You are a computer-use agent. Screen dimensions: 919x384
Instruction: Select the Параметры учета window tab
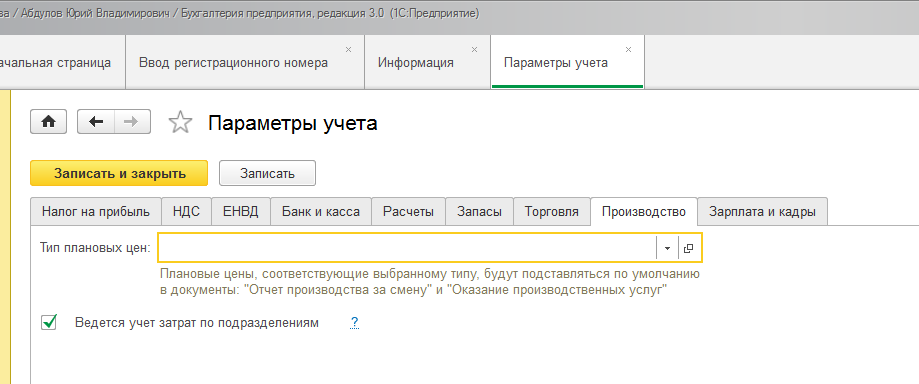(567, 62)
